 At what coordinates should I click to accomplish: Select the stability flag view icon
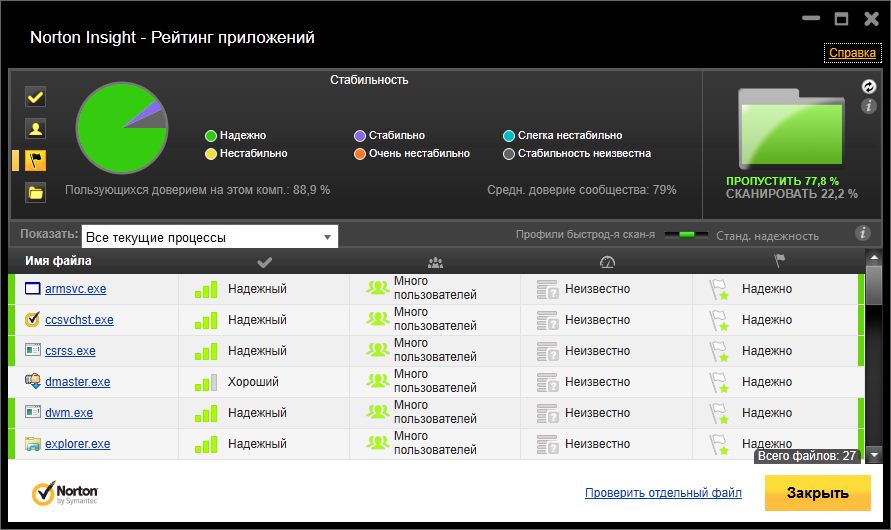[35, 161]
